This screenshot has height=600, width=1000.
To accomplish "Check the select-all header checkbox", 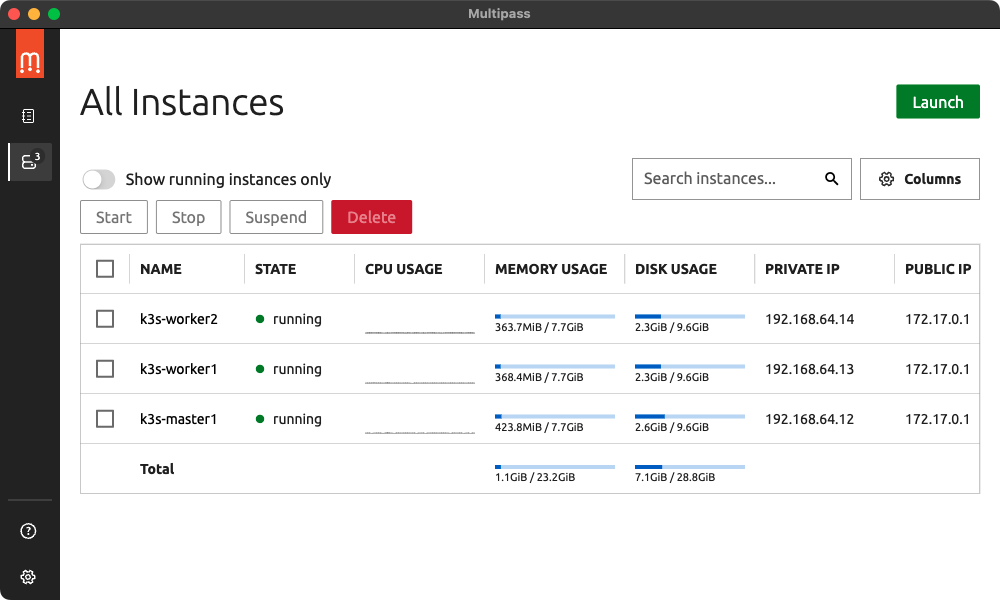I will [105, 268].
